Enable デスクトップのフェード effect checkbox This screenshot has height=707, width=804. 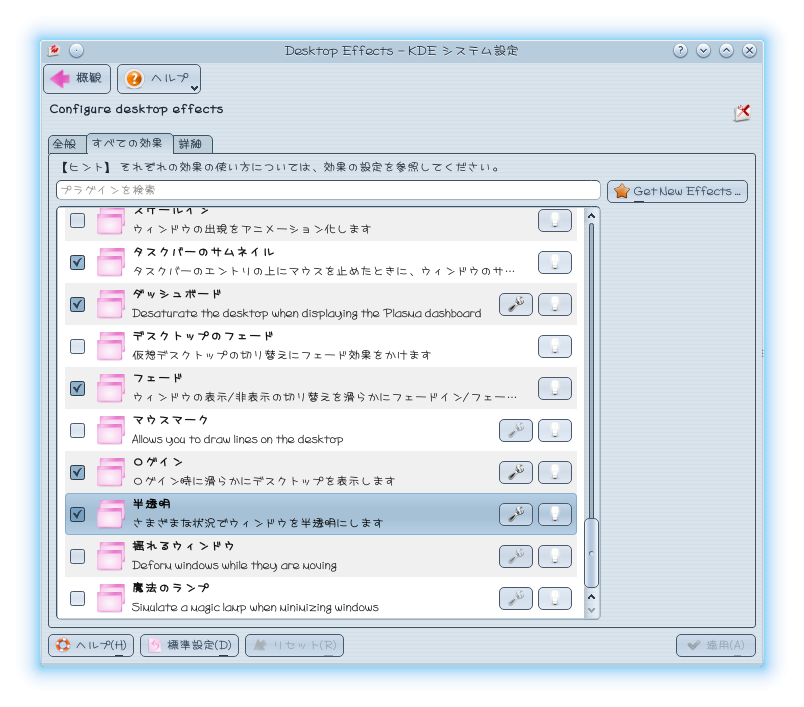click(77, 347)
